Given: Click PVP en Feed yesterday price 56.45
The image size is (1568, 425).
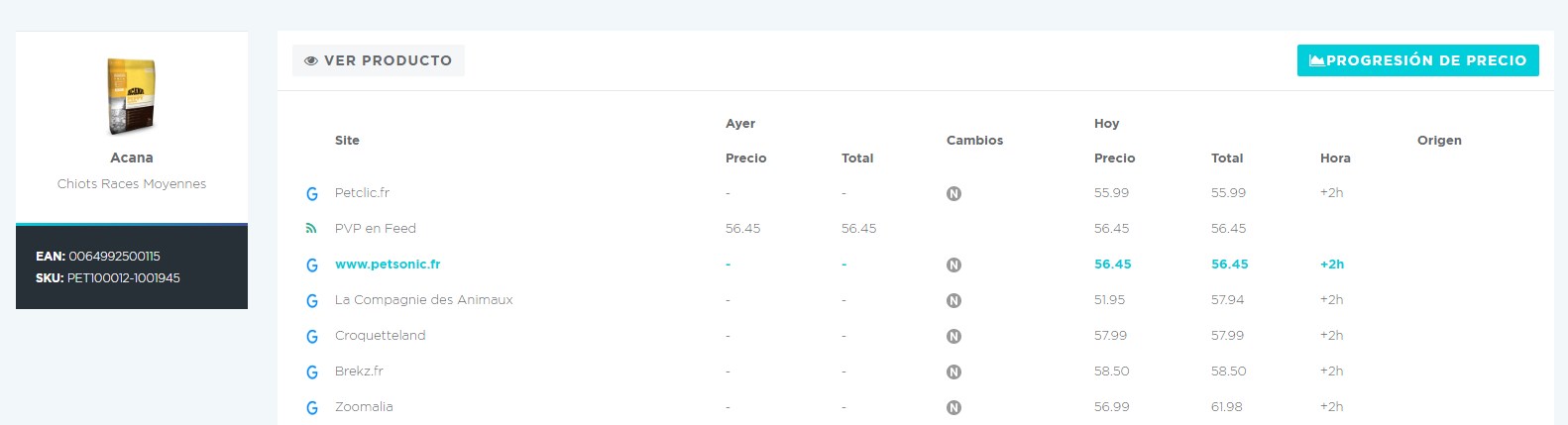Looking at the screenshot, I should coord(742,229).
